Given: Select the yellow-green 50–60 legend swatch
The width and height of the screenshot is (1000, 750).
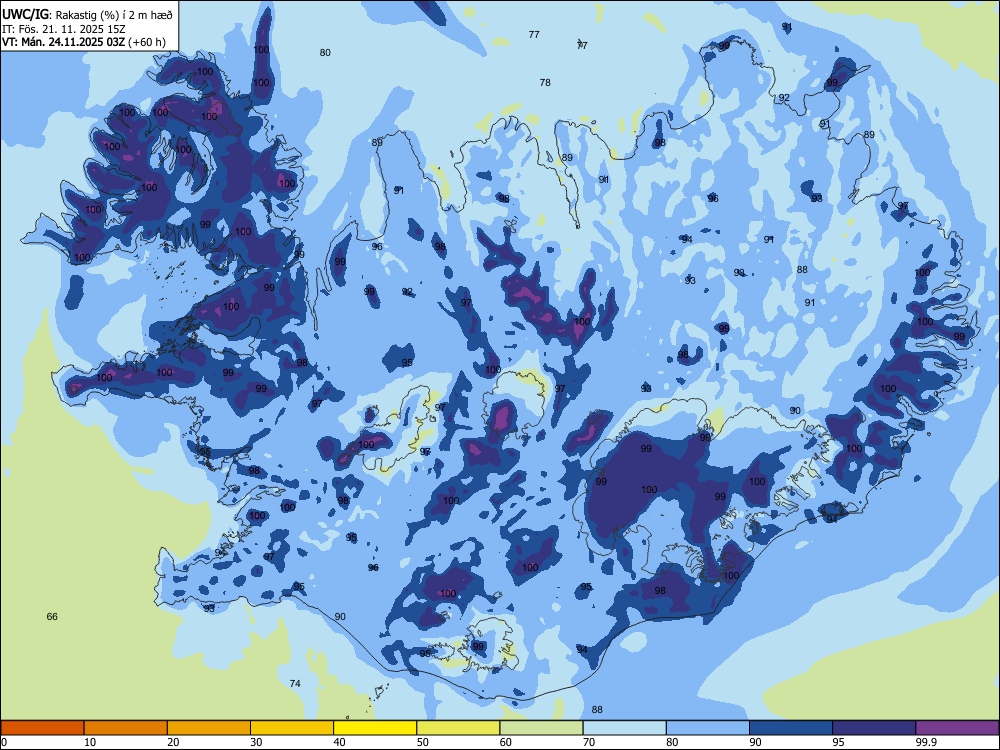Looking at the screenshot, I should [x=458, y=728].
